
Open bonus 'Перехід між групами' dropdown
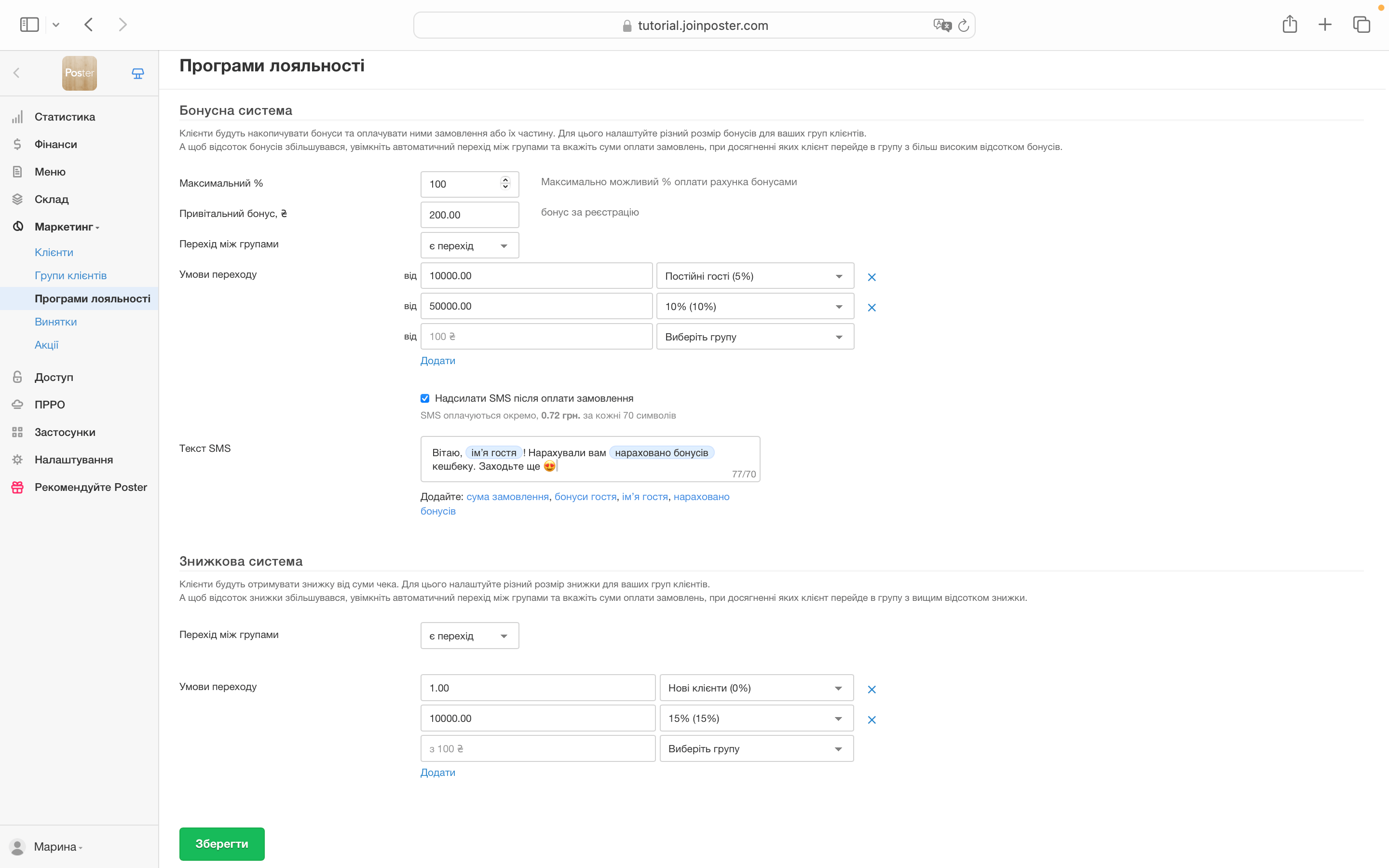[x=469, y=246]
